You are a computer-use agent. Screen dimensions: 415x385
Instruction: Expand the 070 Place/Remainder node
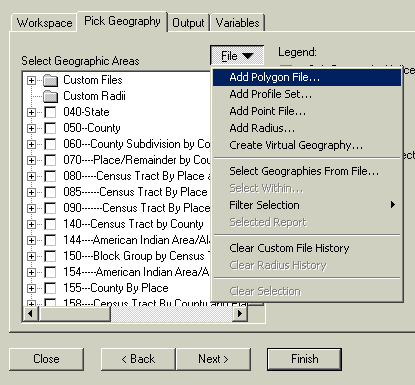click(31, 160)
